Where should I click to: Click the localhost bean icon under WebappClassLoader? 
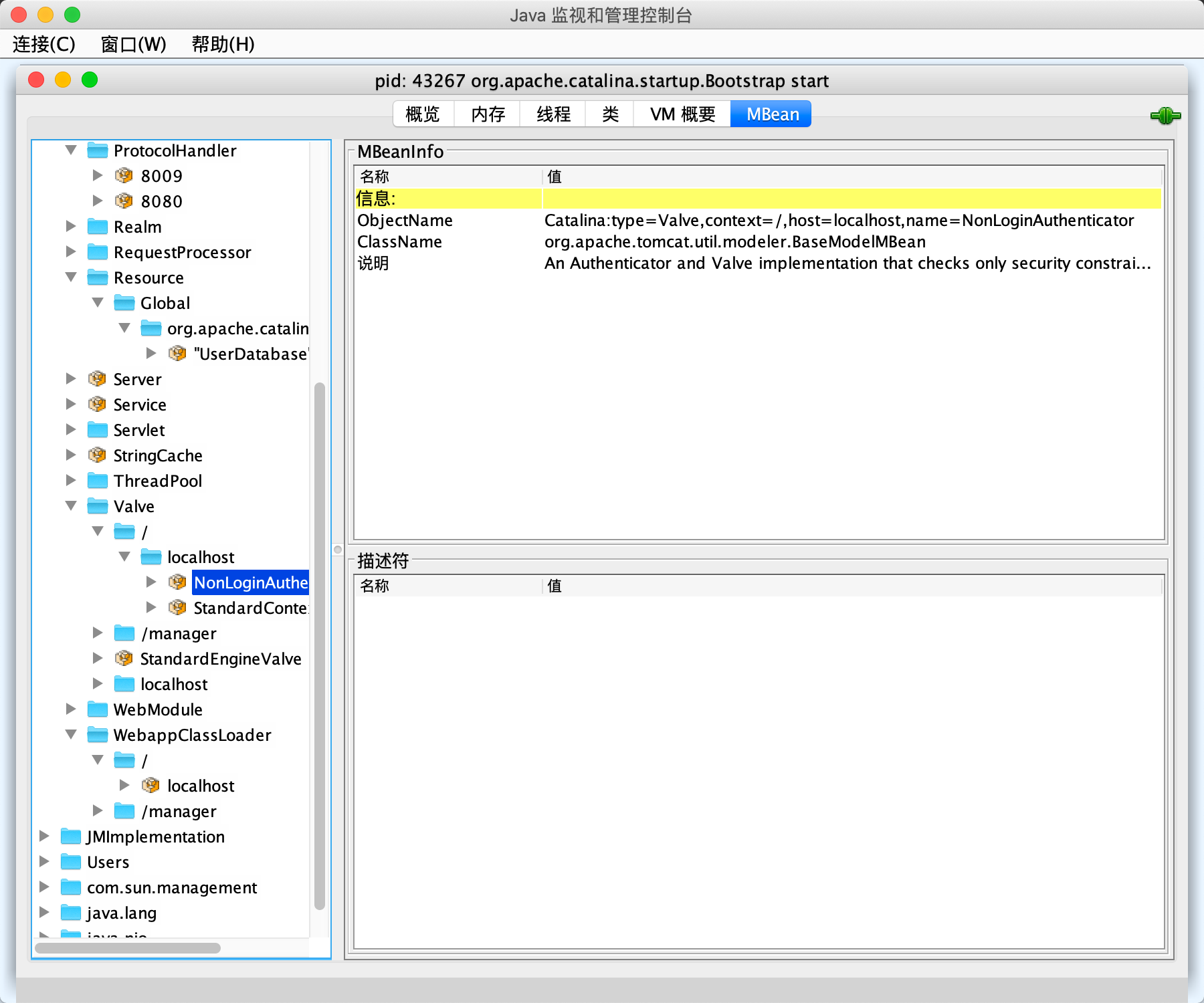point(150,786)
